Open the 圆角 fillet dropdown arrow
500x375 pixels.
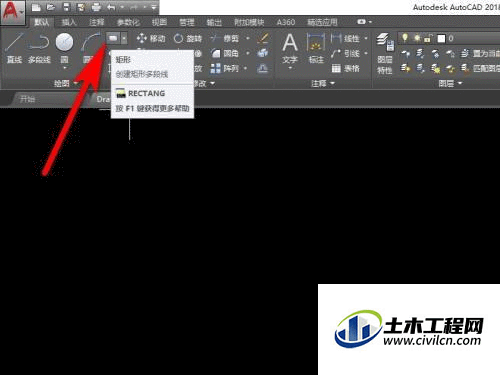point(248,53)
